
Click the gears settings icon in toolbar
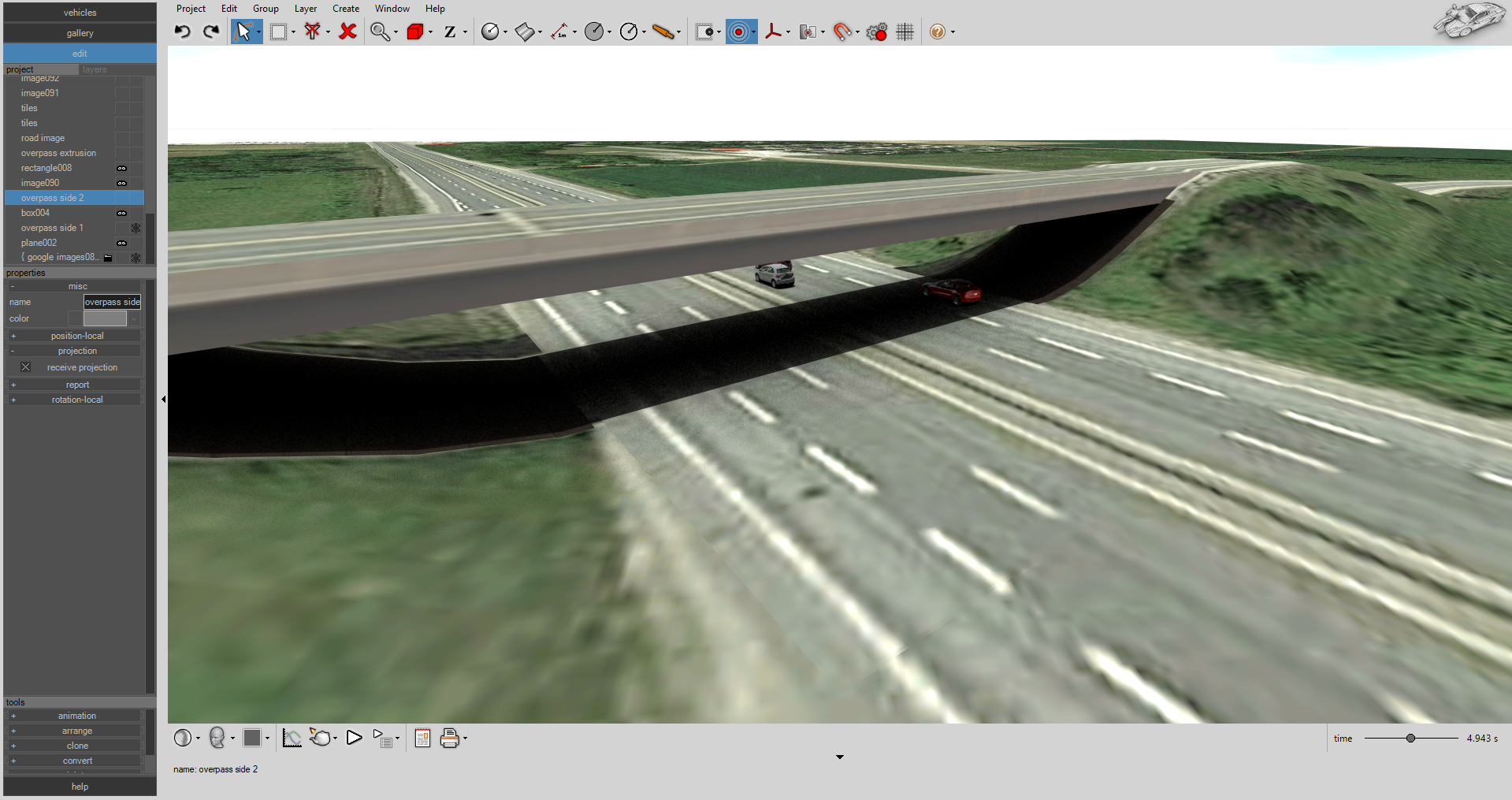pyautogui.click(x=875, y=32)
